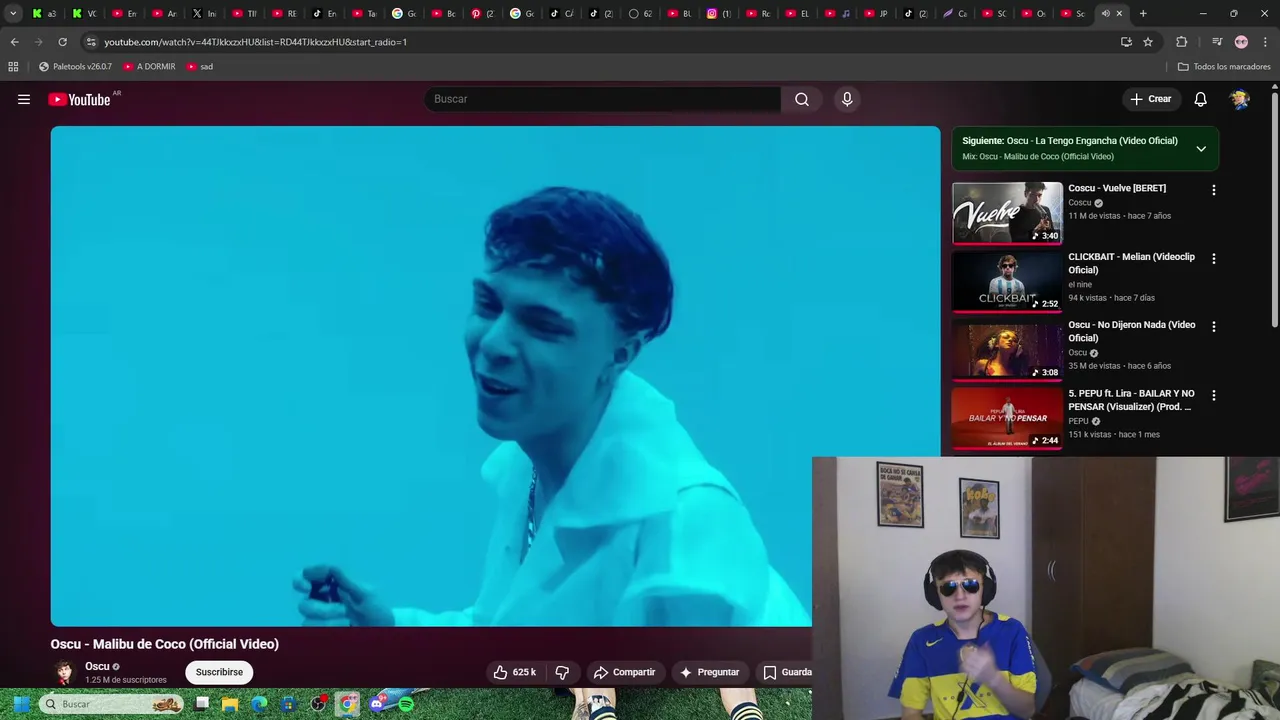Image resolution: width=1280 pixels, height=720 pixels.
Task: Switch to the Instagram tab
Action: pos(719,13)
